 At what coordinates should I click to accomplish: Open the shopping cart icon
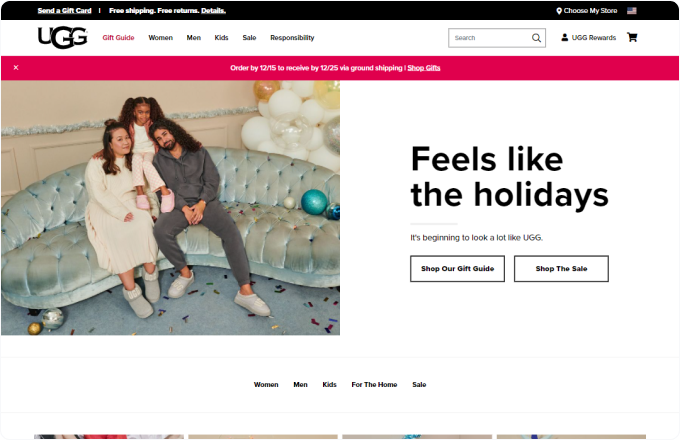click(632, 37)
